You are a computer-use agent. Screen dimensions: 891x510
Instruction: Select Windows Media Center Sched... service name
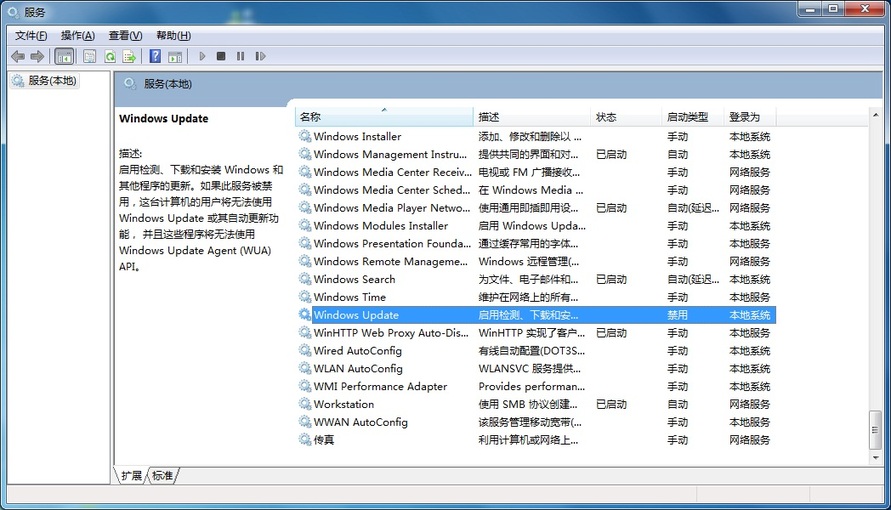tap(392, 190)
